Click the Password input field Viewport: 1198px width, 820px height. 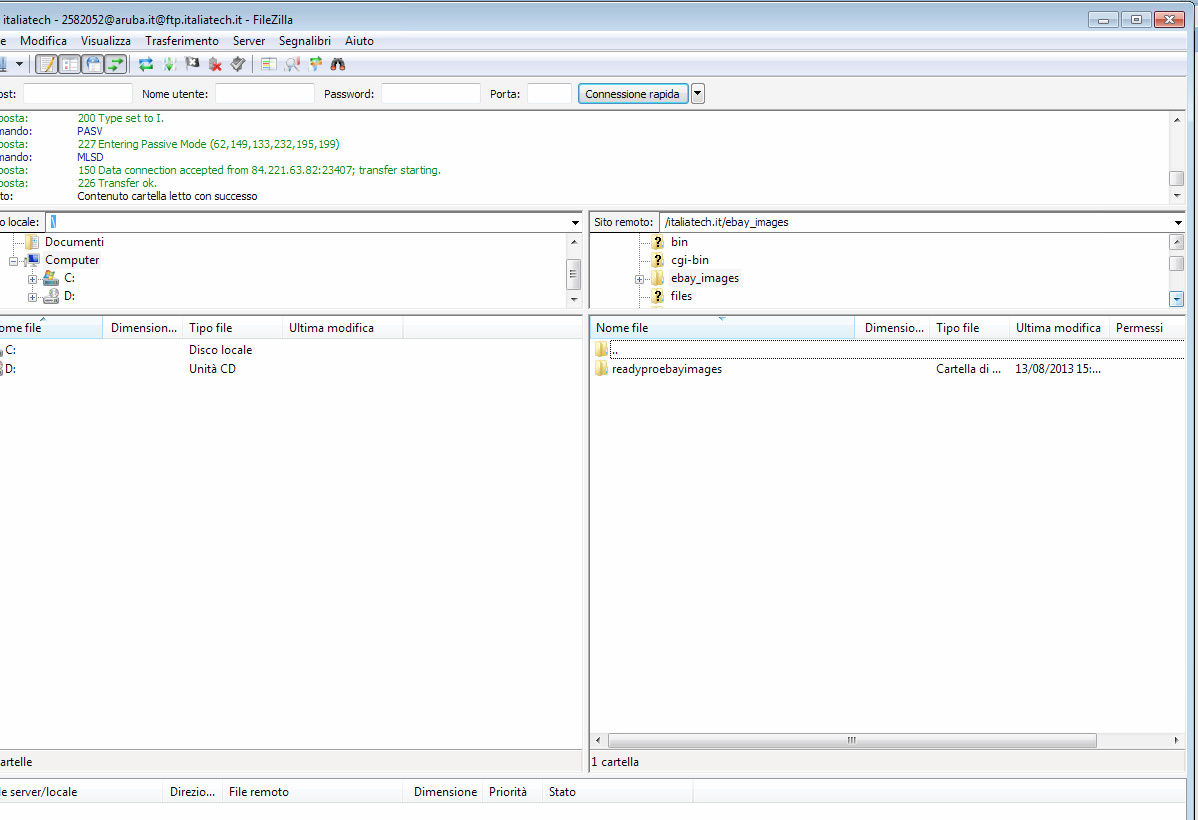[430, 94]
